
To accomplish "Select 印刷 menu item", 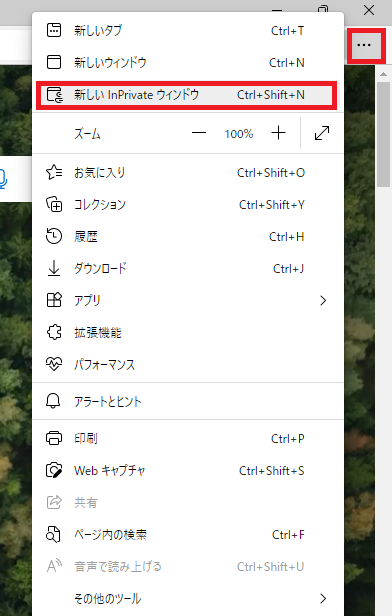I will (x=188, y=438).
